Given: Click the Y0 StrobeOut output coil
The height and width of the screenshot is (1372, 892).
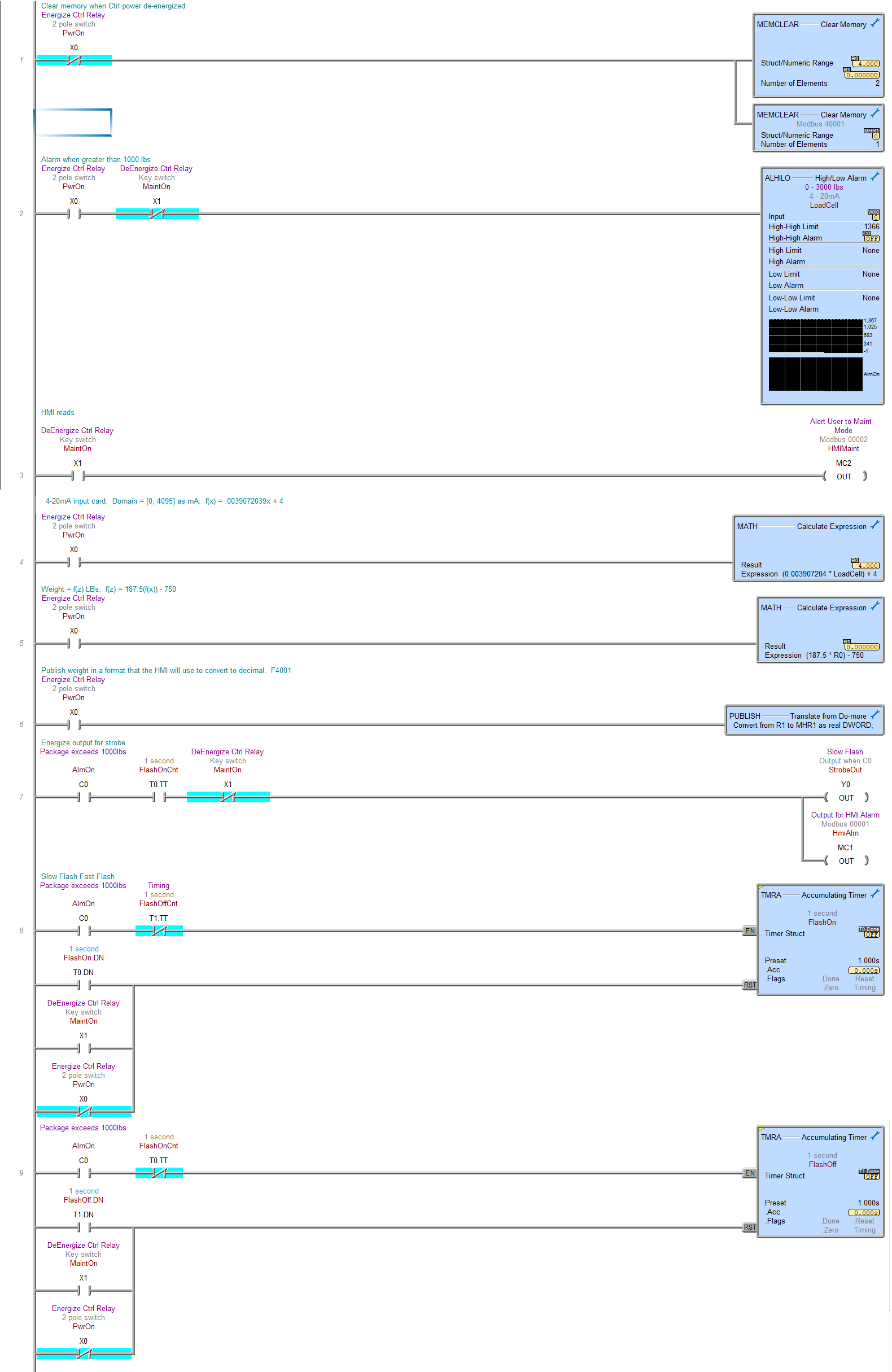Looking at the screenshot, I should click(x=846, y=798).
